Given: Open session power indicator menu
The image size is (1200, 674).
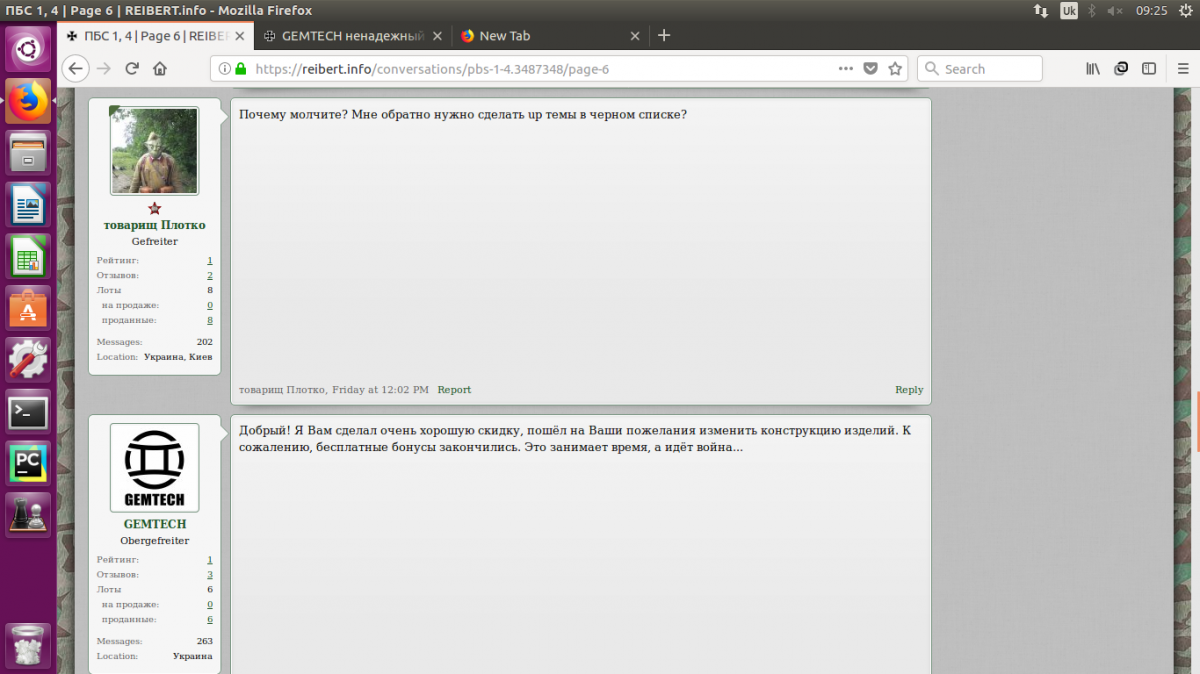Looking at the screenshot, I should coord(1185,10).
